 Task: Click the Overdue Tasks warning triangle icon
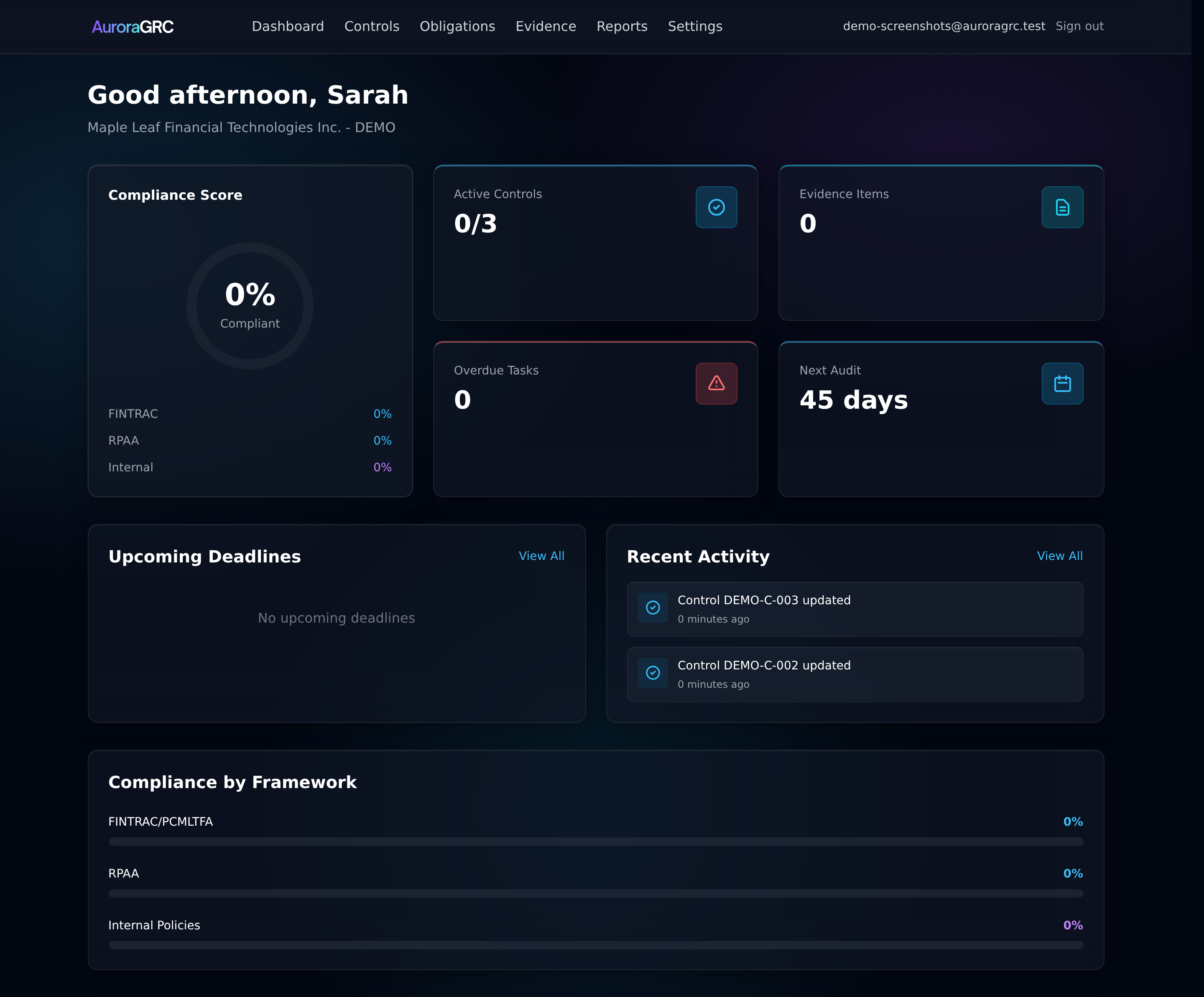pyautogui.click(x=716, y=383)
